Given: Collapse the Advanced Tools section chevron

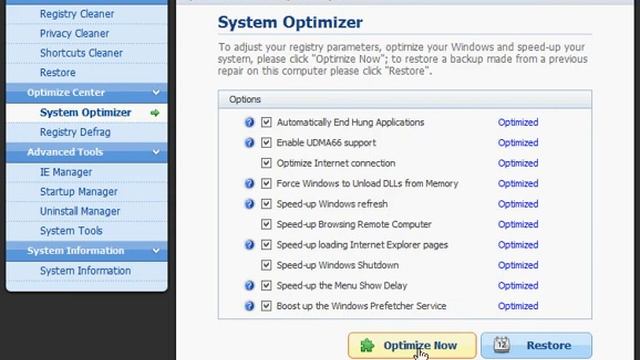Looking at the screenshot, I should (156, 152).
